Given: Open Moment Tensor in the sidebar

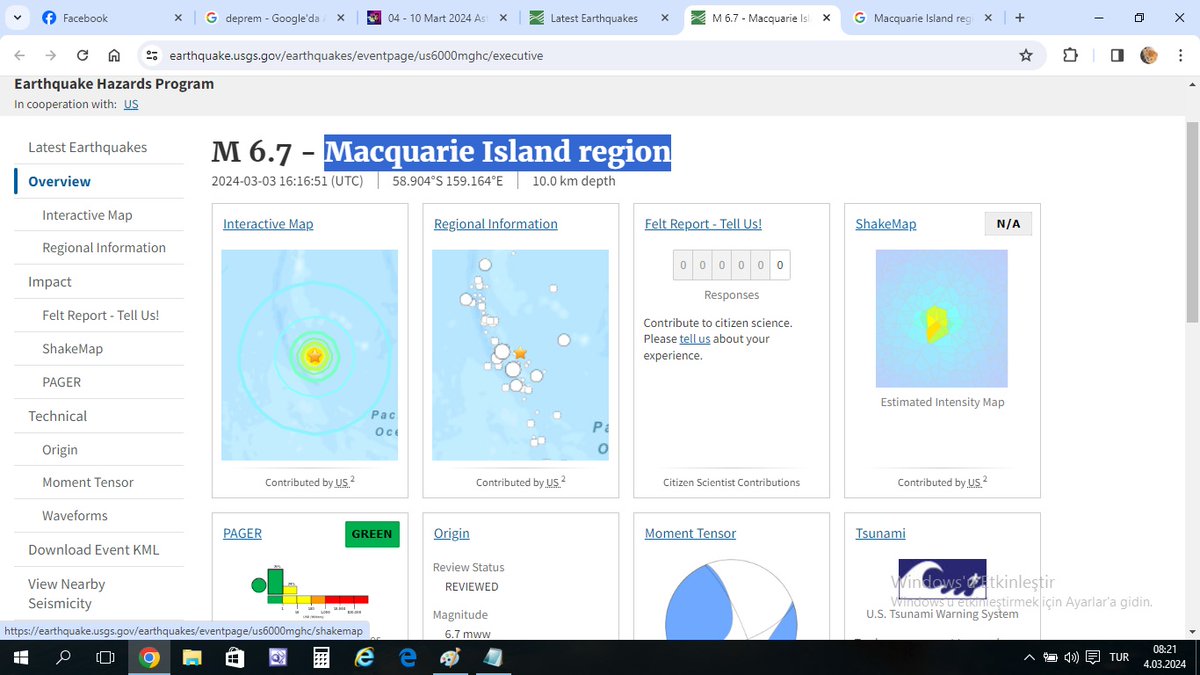Looking at the screenshot, I should pos(88,482).
